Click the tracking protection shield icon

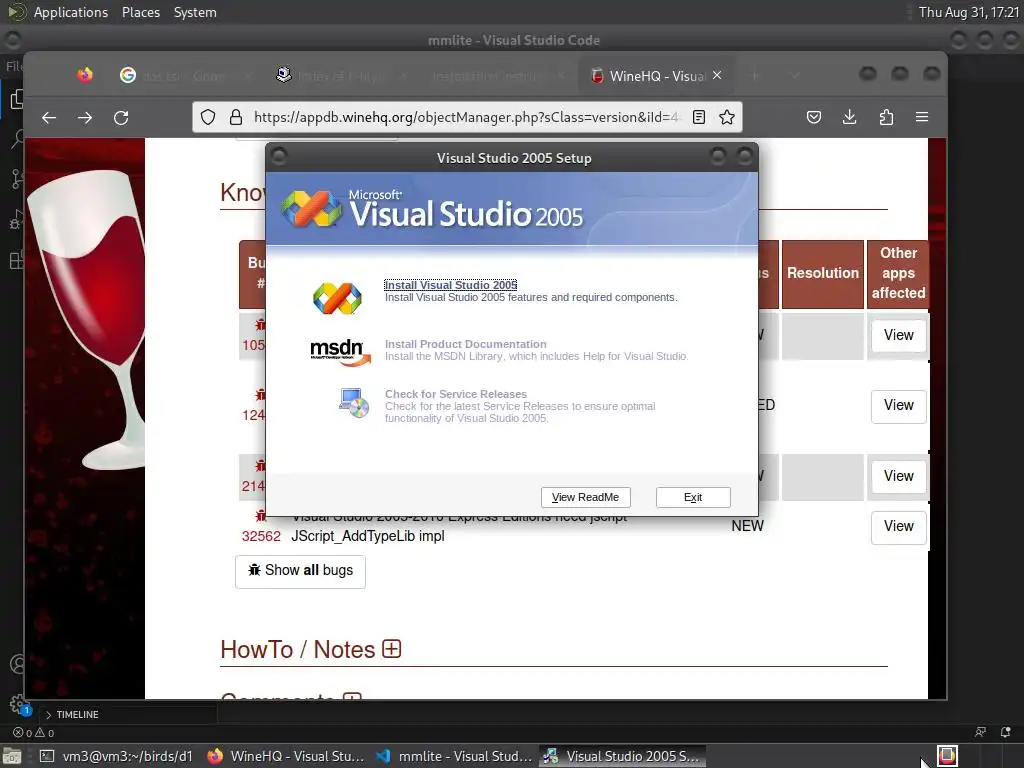(x=208, y=117)
